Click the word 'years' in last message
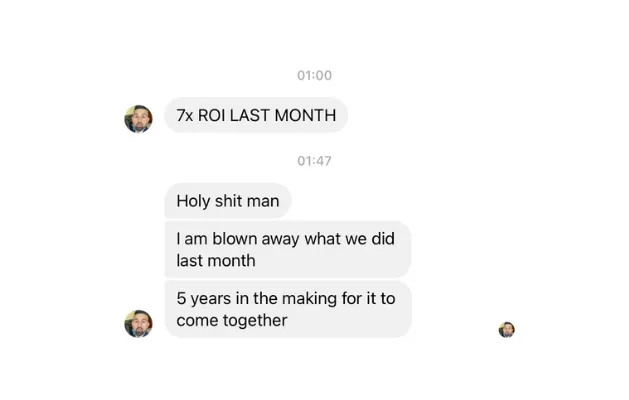629x400 pixels. coord(211,299)
